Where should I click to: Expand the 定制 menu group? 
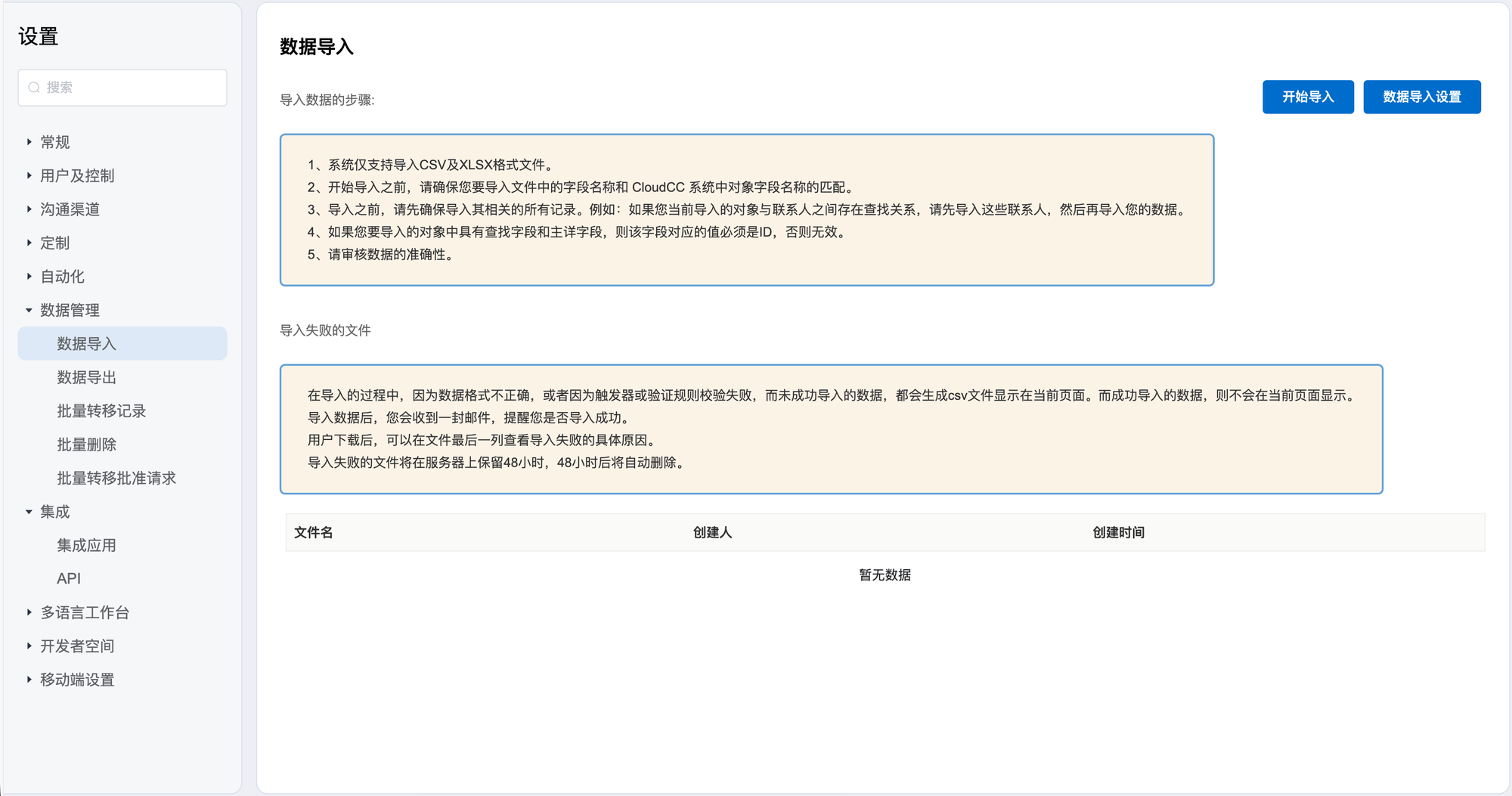[29, 243]
